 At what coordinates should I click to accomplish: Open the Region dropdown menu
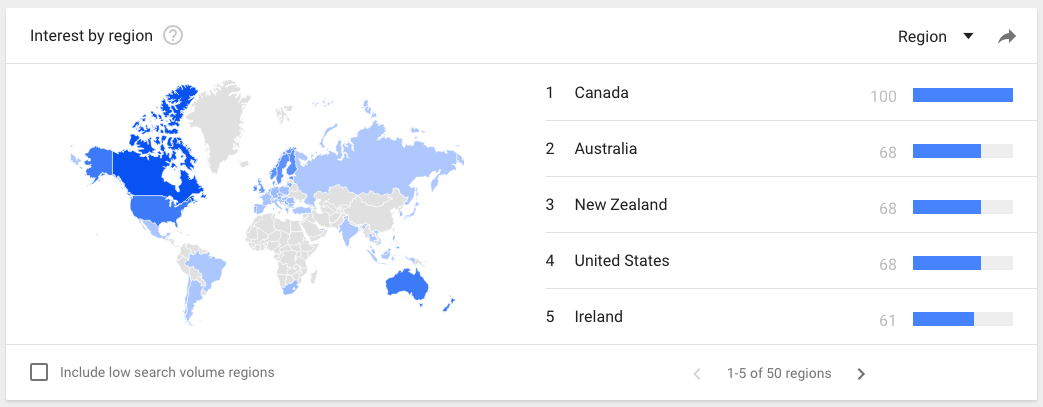click(x=935, y=37)
